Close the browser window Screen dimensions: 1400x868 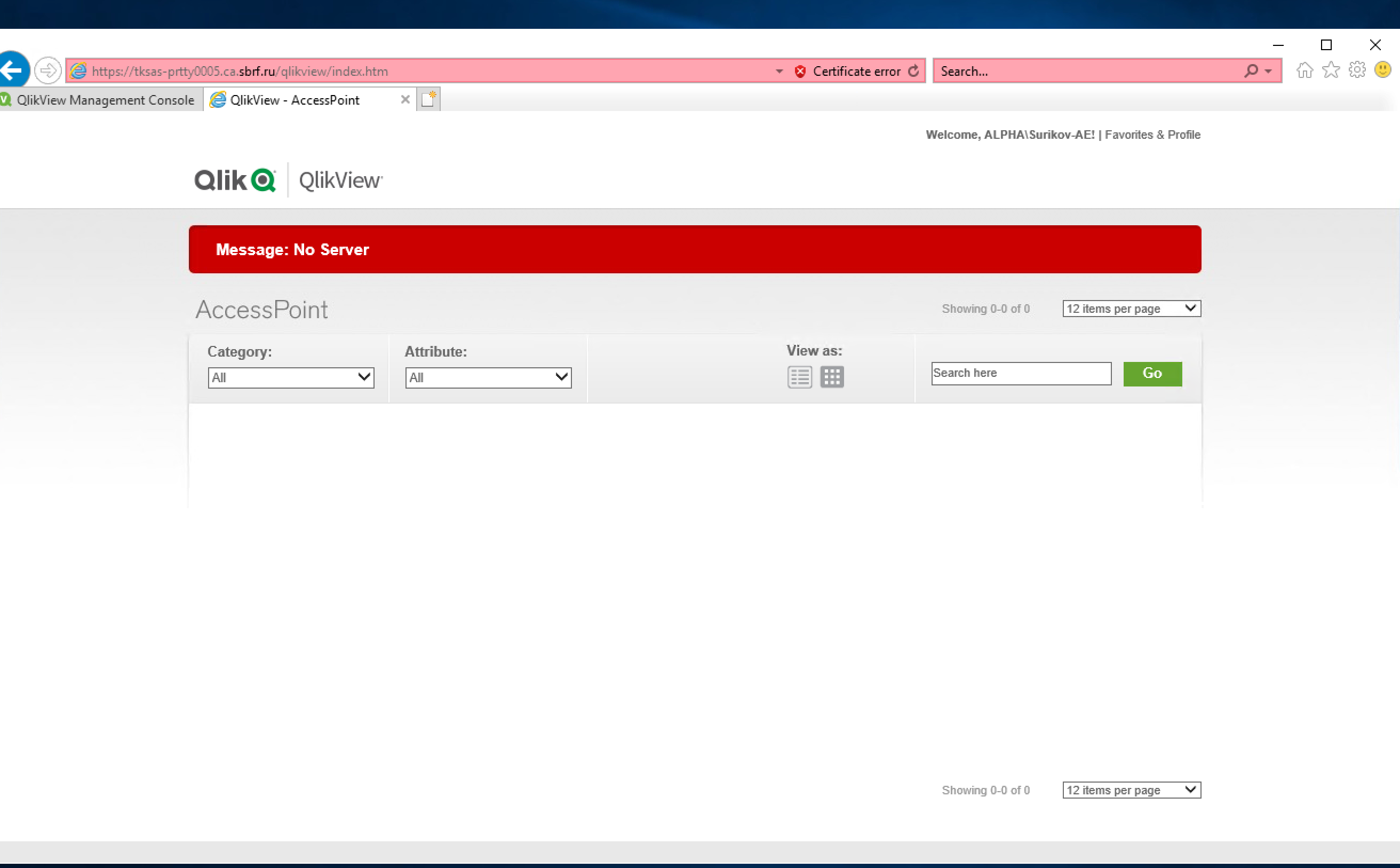click(x=1375, y=45)
